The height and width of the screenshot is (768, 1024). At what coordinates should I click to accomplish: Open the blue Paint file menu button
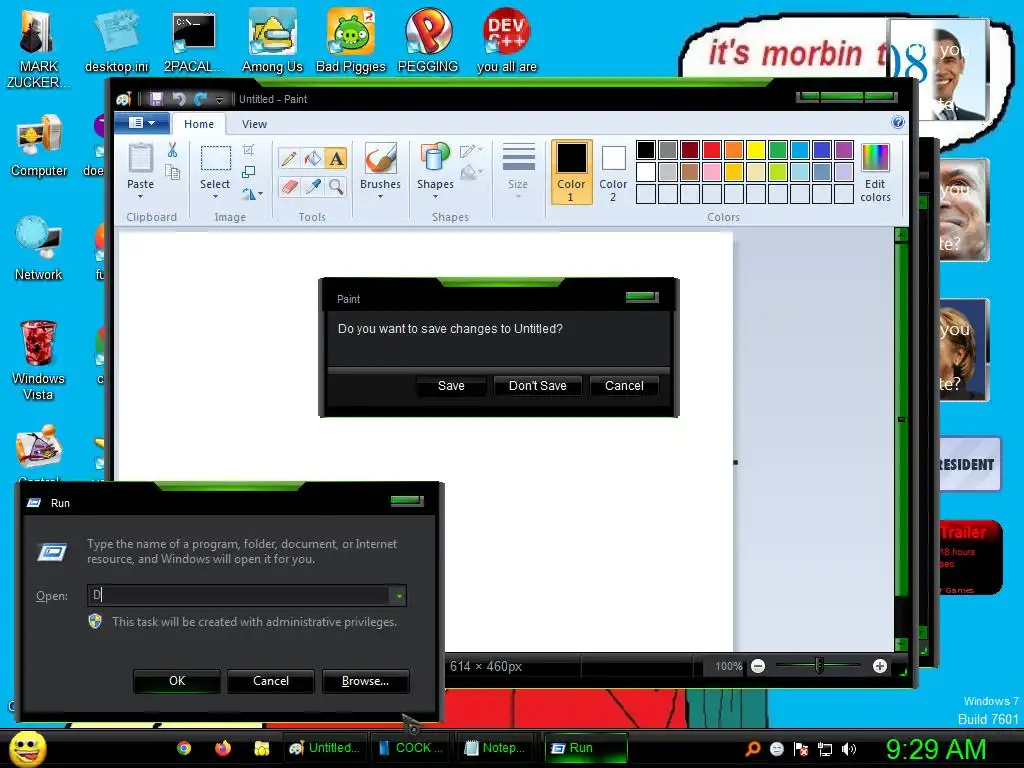click(142, 123)
